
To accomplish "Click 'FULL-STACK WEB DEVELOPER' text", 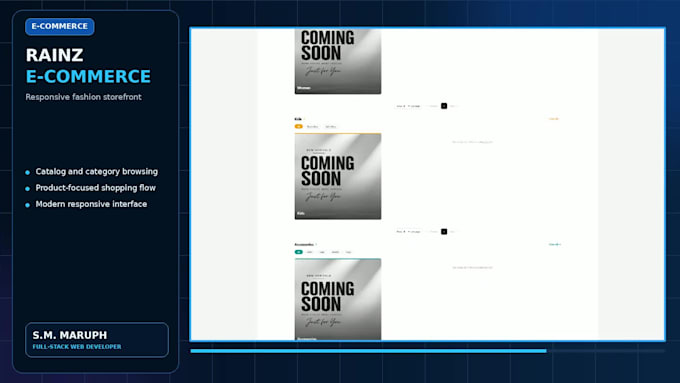I will pos(77,347).
